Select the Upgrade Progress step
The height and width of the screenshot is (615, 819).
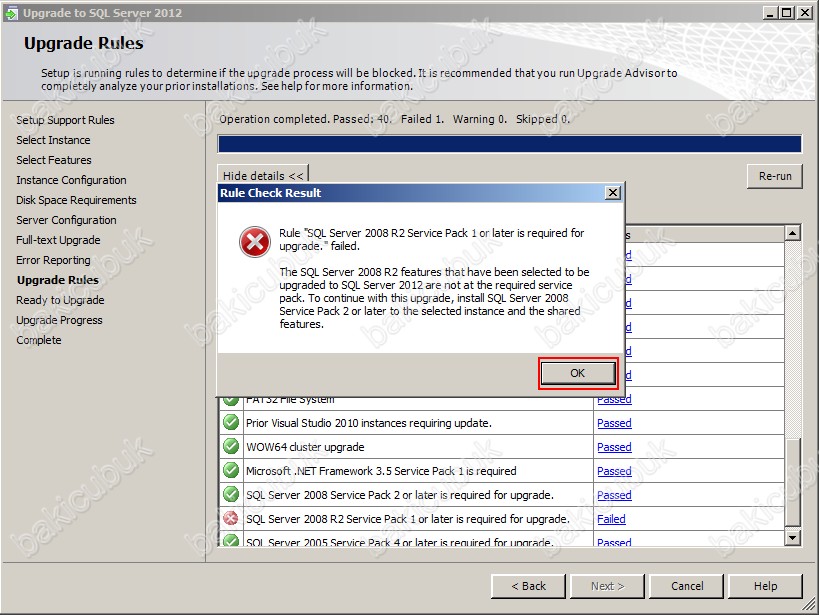(59, 320)
